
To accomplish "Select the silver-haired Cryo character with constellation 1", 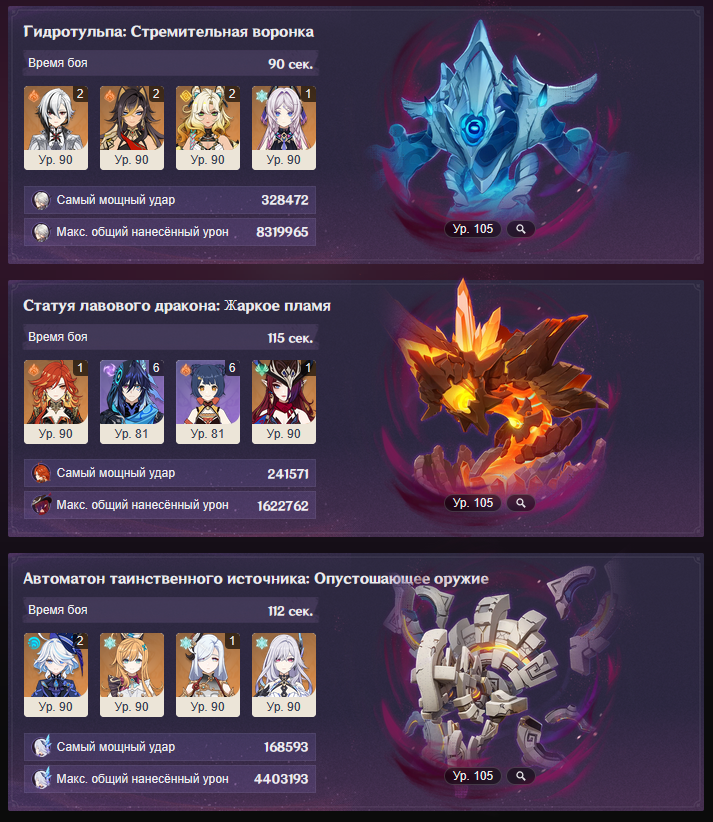I will point(208,675).
